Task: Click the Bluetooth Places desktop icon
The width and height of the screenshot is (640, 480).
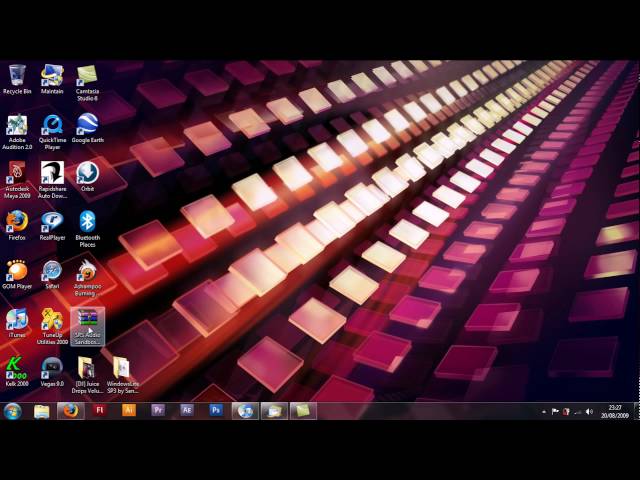Action: pyautogui.click(x=87, y=229)
